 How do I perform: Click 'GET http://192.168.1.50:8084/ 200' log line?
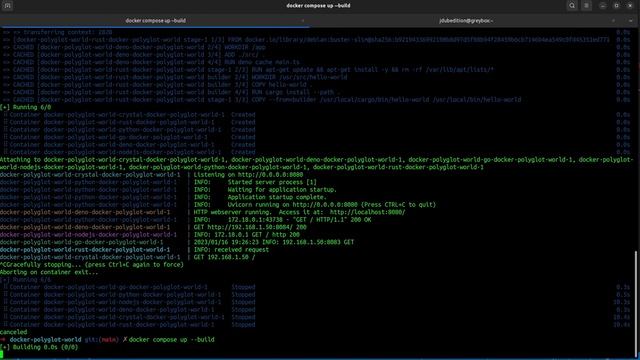(x=250, y=227)
